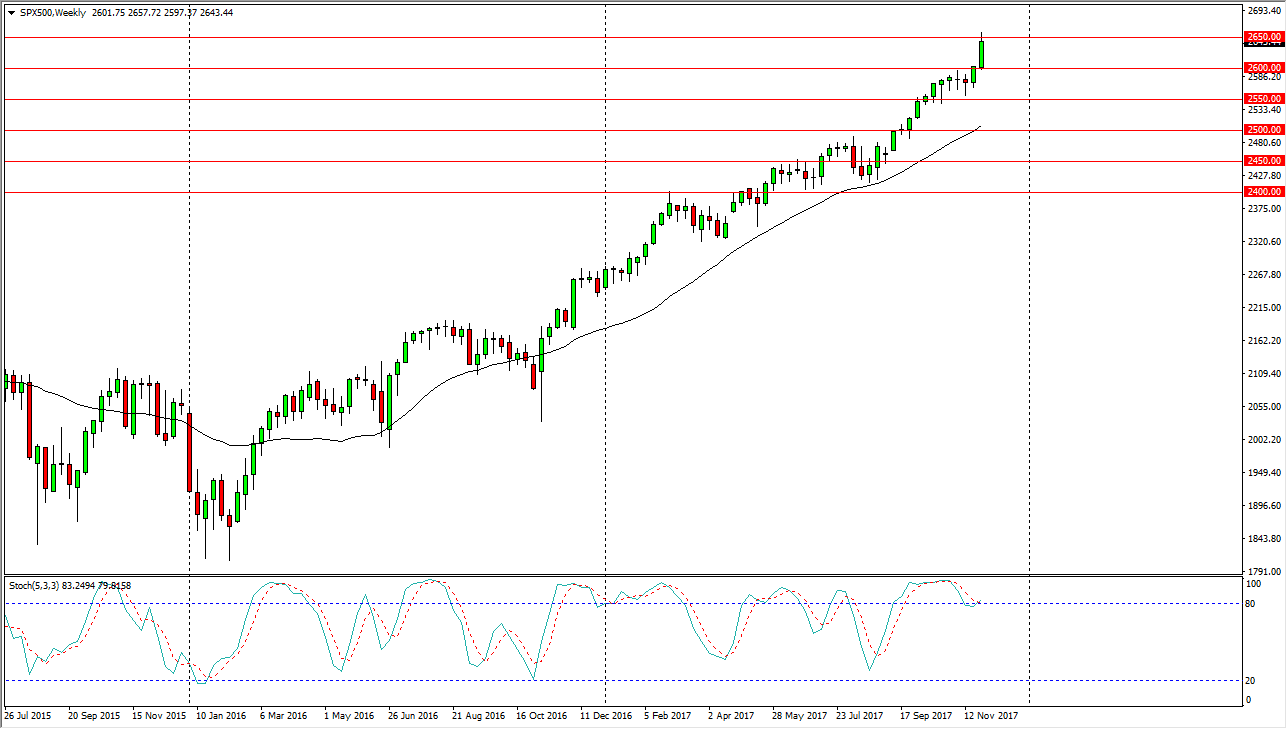1287x729 pixels.
Task: Click the triangle arrow beside SPX500,Weekly title
Action: click(11, 13)
